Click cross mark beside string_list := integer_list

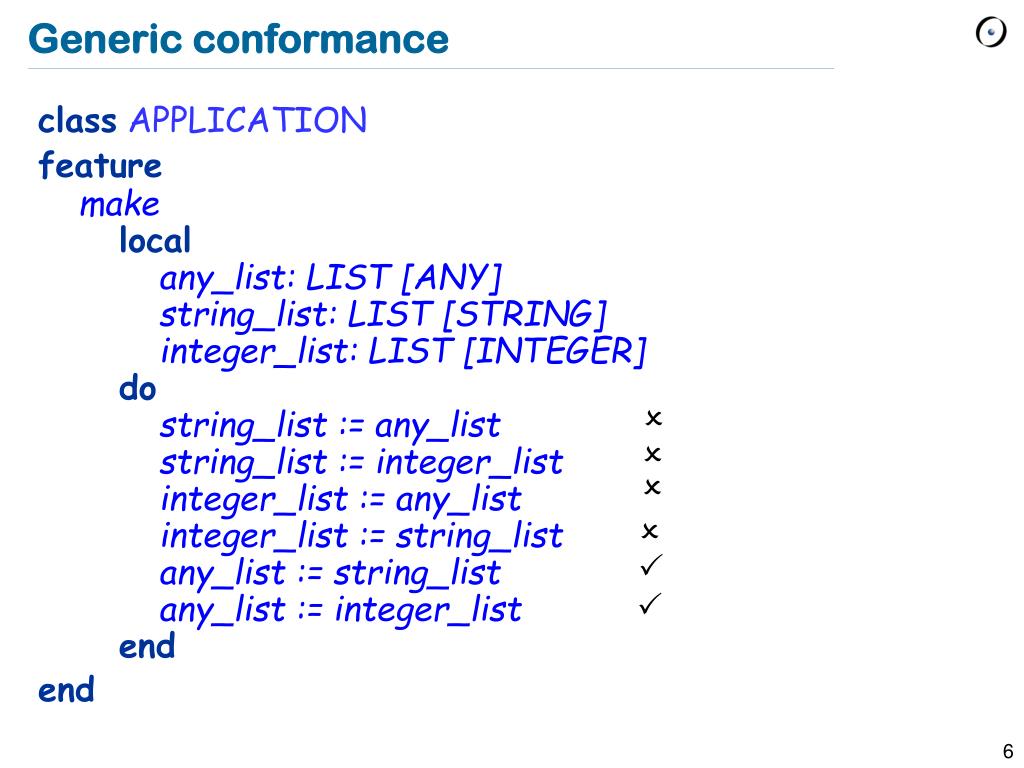pos(652,454)
